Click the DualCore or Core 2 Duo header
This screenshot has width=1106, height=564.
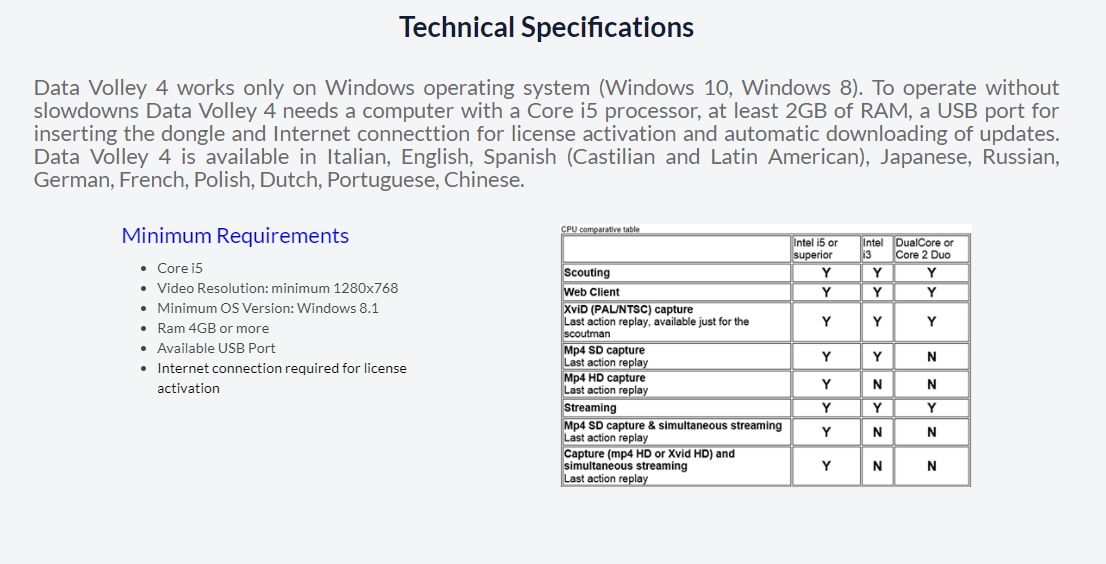click(925, 249)
